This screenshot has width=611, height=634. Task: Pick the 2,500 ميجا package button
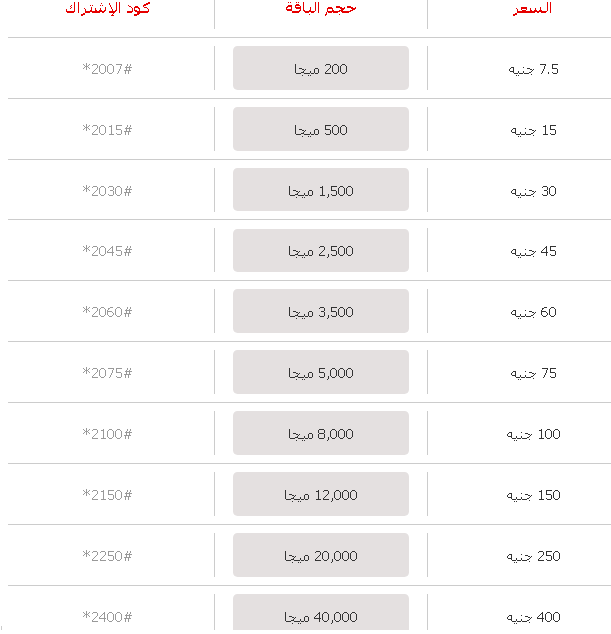321,251
